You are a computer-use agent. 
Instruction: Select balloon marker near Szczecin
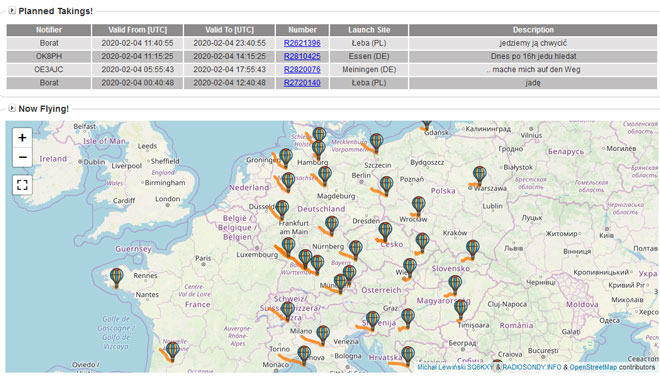click(x=376, y=143)
